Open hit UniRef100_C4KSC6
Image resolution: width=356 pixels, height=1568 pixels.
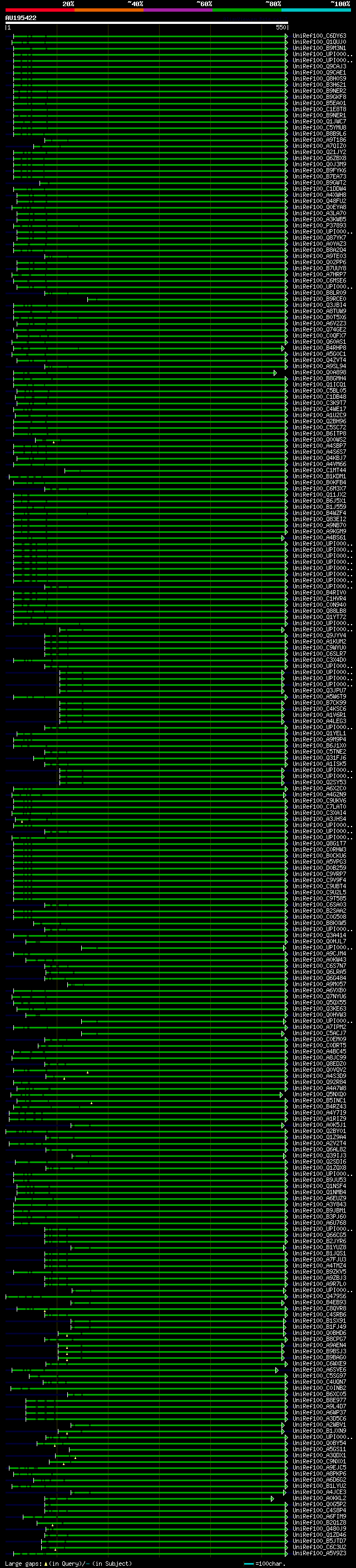(x=319, y=709)
